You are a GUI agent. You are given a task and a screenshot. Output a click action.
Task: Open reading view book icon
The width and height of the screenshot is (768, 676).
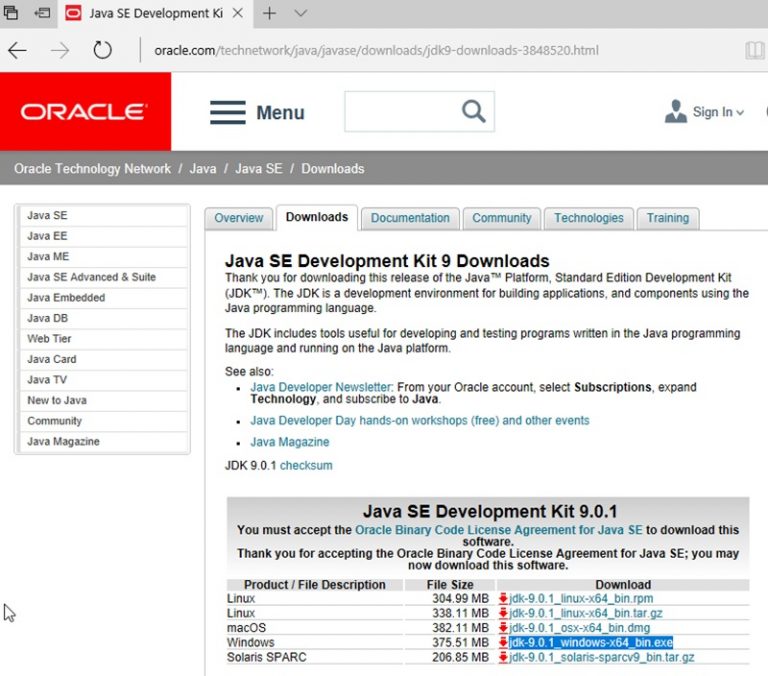pyautogui.click(x=754, y=51)
